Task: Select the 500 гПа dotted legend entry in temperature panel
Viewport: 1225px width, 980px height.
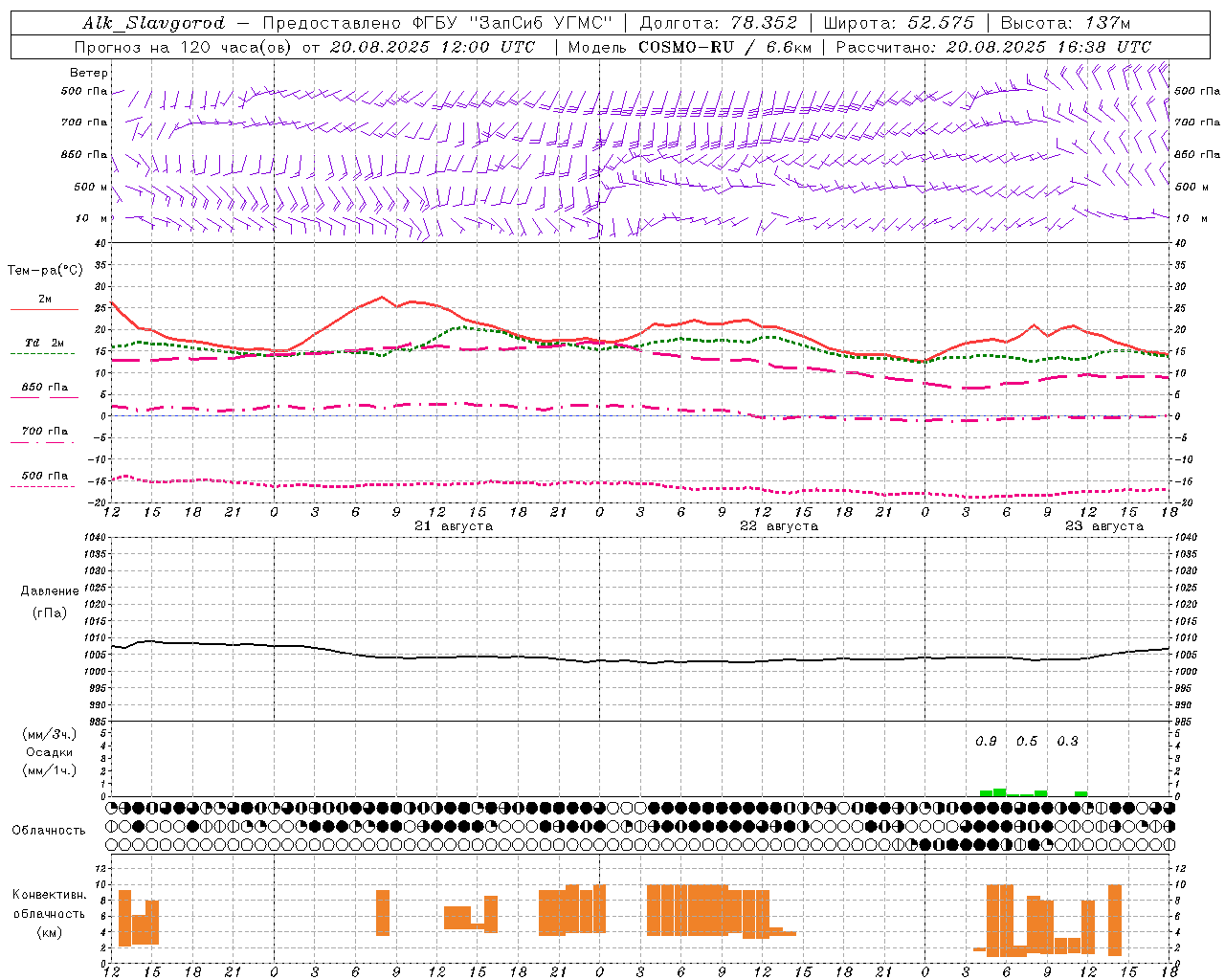Action: click(x=44, y=476)
